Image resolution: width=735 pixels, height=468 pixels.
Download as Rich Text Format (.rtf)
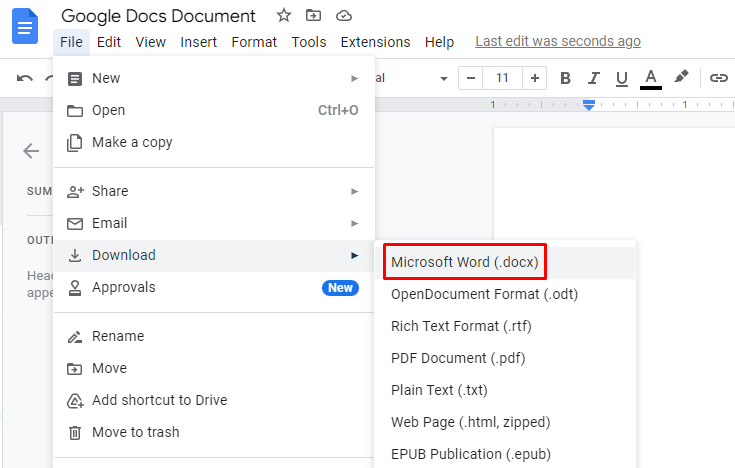(x=505, y=326)
